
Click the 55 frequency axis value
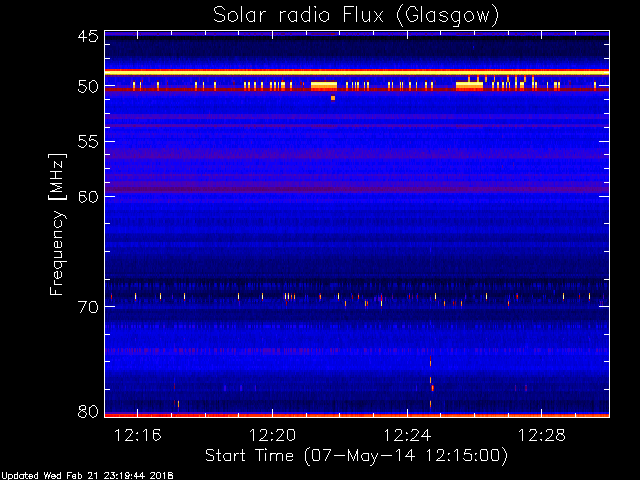[x=88, y=142]
